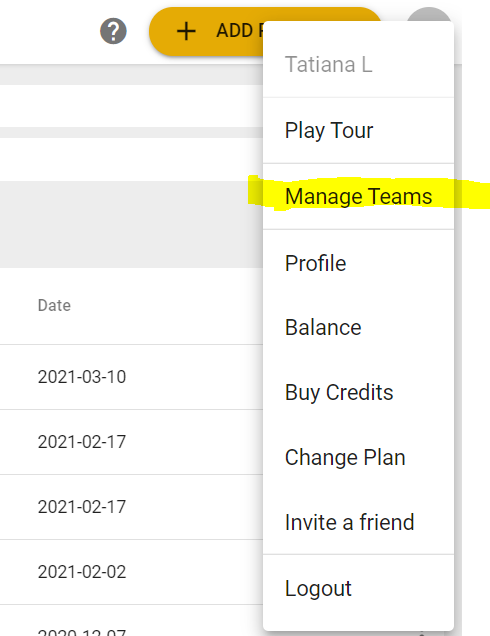This screenshot has height=636, width=490.
Task: Open the lower 2021-02-17 row
Action: (x=131, y=507)
